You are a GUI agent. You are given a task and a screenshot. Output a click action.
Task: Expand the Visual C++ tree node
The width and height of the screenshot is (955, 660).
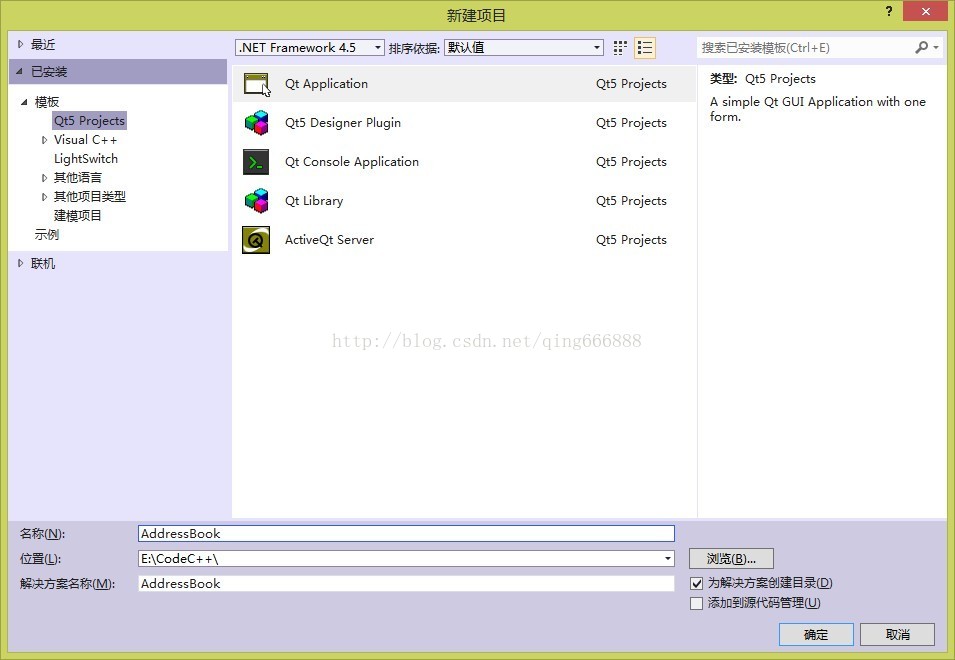[x=44, y=140]
